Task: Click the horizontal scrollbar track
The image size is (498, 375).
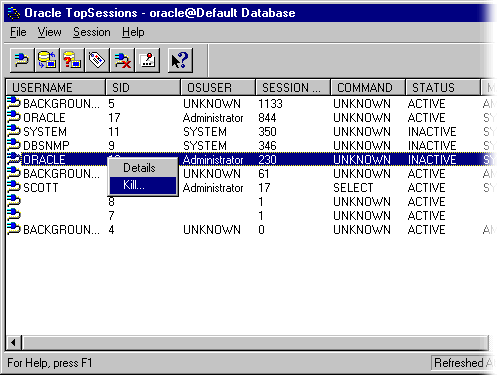Action: 255,343
